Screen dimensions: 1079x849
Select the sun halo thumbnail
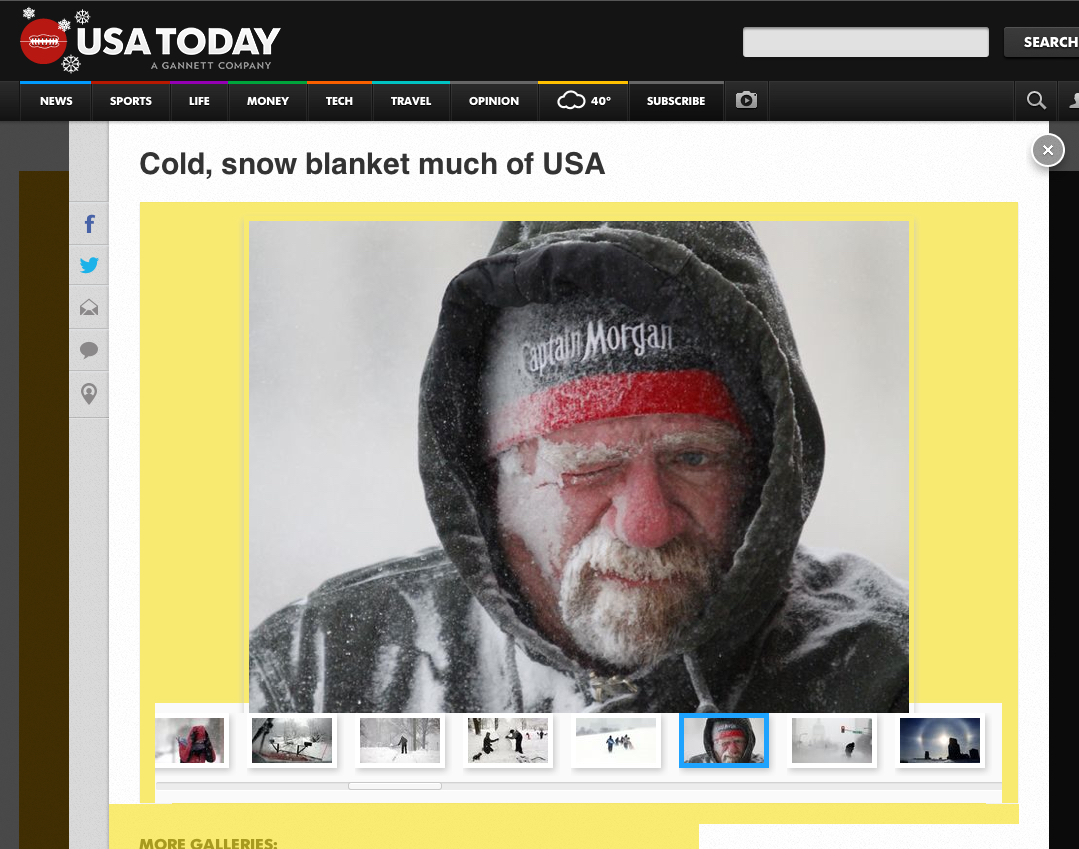[x=940, y=740]
